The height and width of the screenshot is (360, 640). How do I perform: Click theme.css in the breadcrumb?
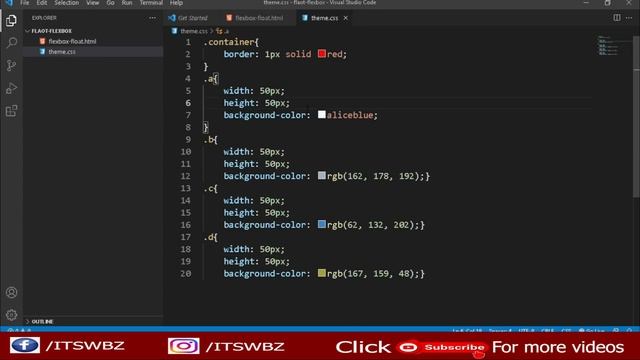point(193,31)
